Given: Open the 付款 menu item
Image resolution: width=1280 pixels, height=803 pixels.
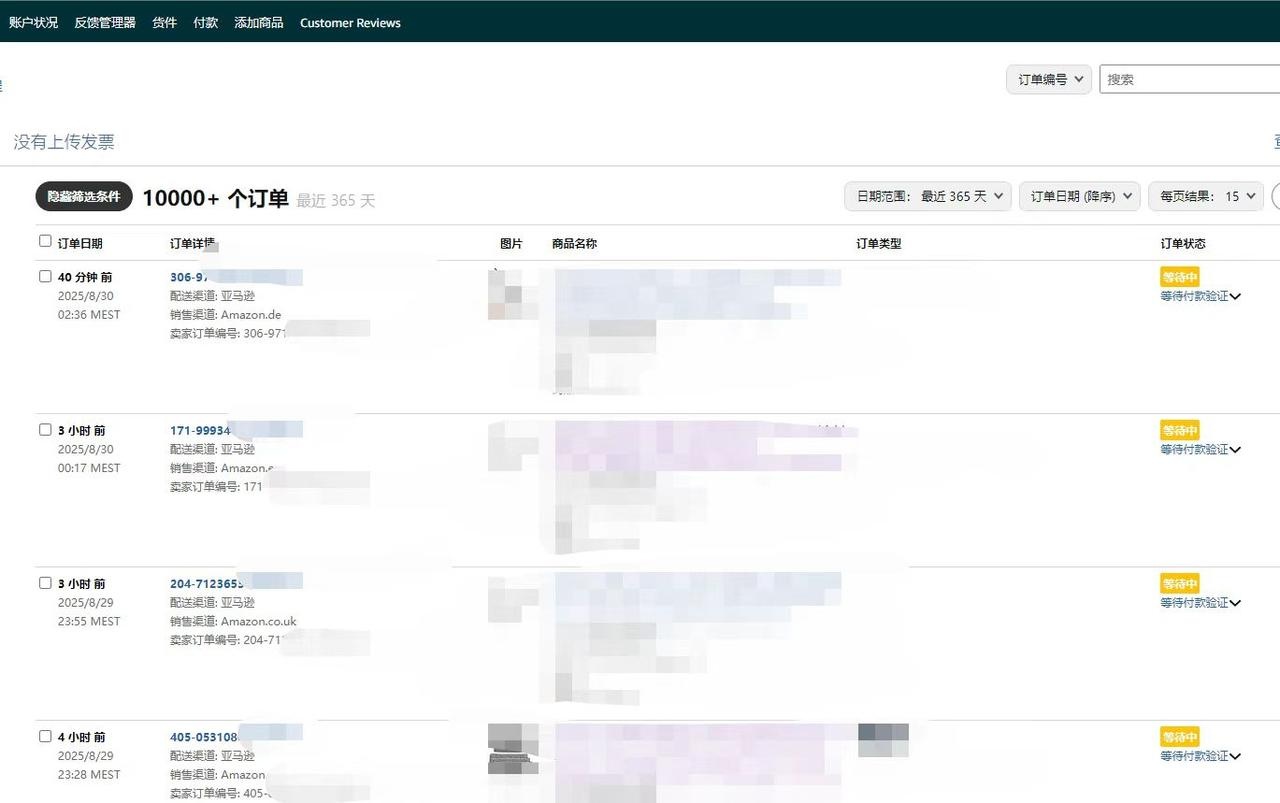Looking at the screenshot, I should 205,22.
